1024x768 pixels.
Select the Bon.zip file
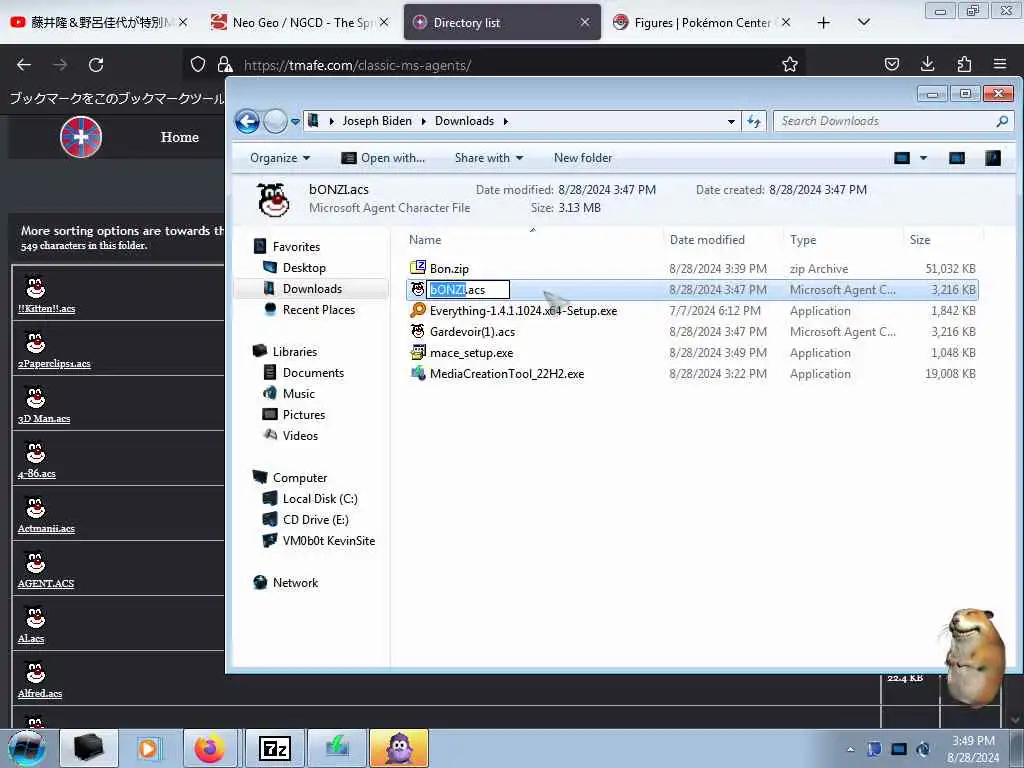[449, 268]
